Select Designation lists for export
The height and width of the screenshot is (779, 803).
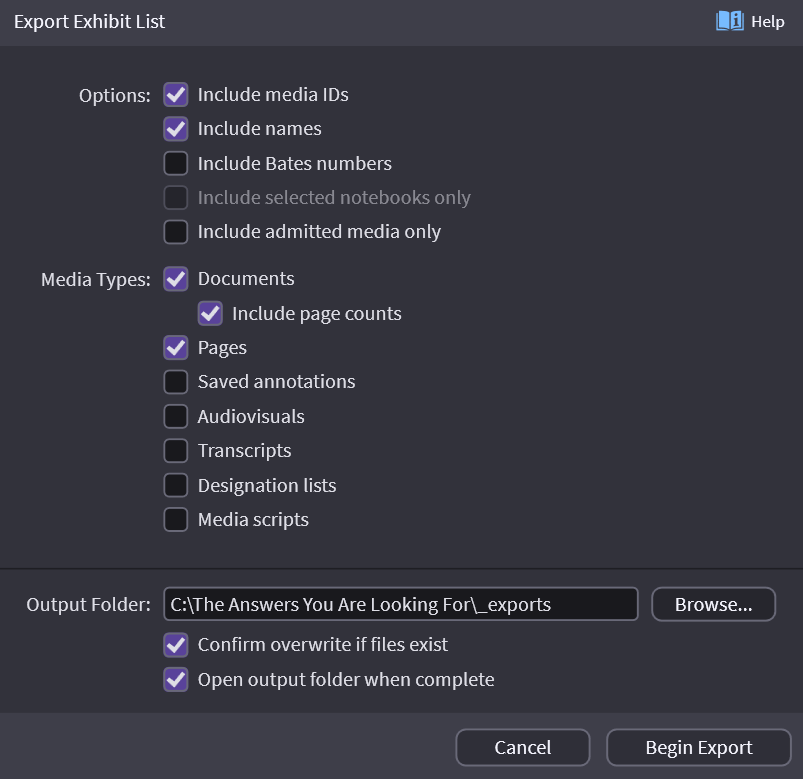(176, 486)
